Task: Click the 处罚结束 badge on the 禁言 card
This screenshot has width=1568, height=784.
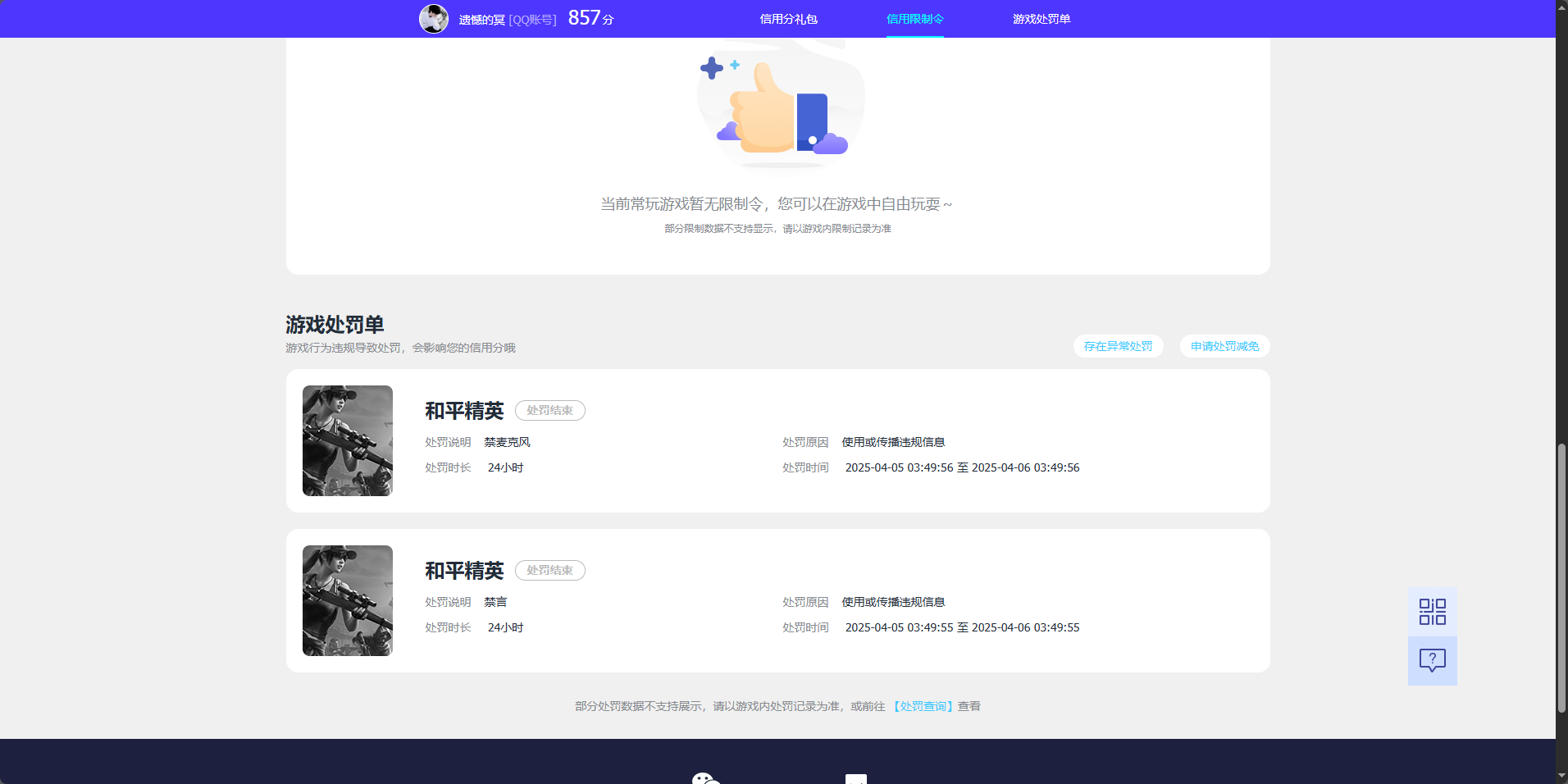Action: point(550,570)
